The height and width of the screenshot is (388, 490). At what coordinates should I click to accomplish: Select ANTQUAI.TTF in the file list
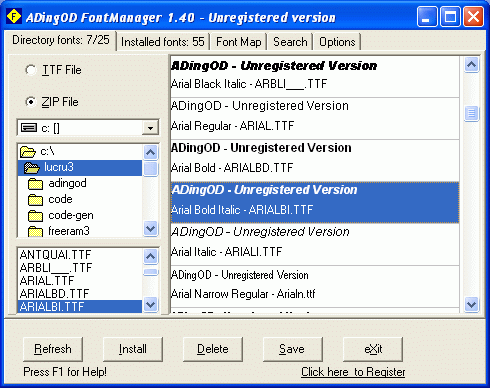pos(80,255)
